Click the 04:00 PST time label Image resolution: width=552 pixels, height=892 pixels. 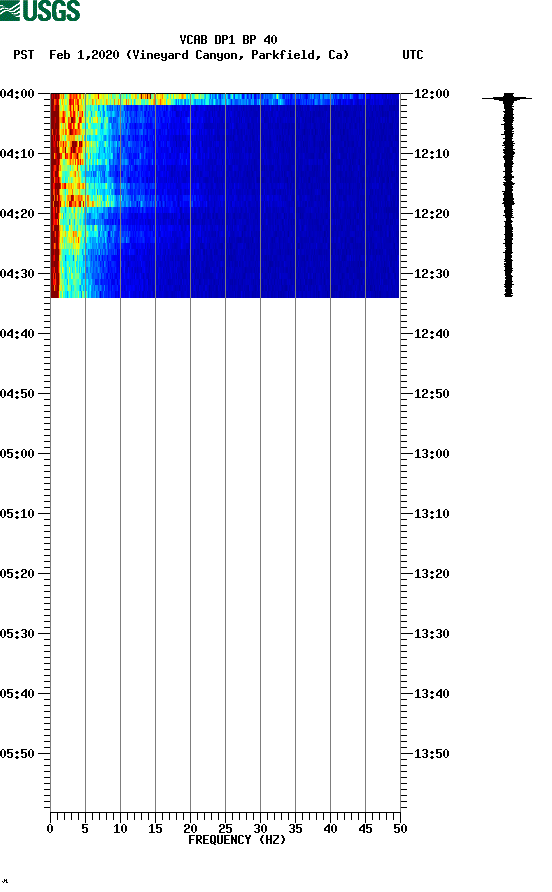(x=17, y=94)
